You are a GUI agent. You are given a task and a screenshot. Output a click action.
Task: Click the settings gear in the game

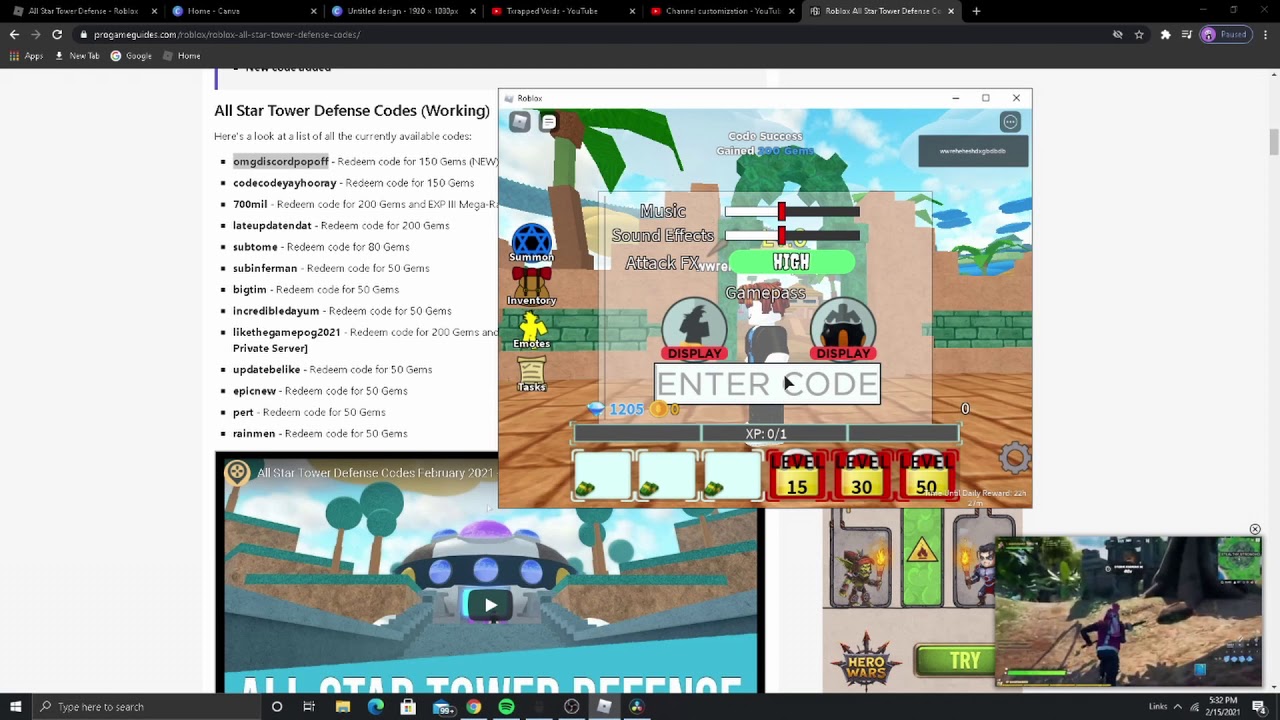coord(1014,458)
